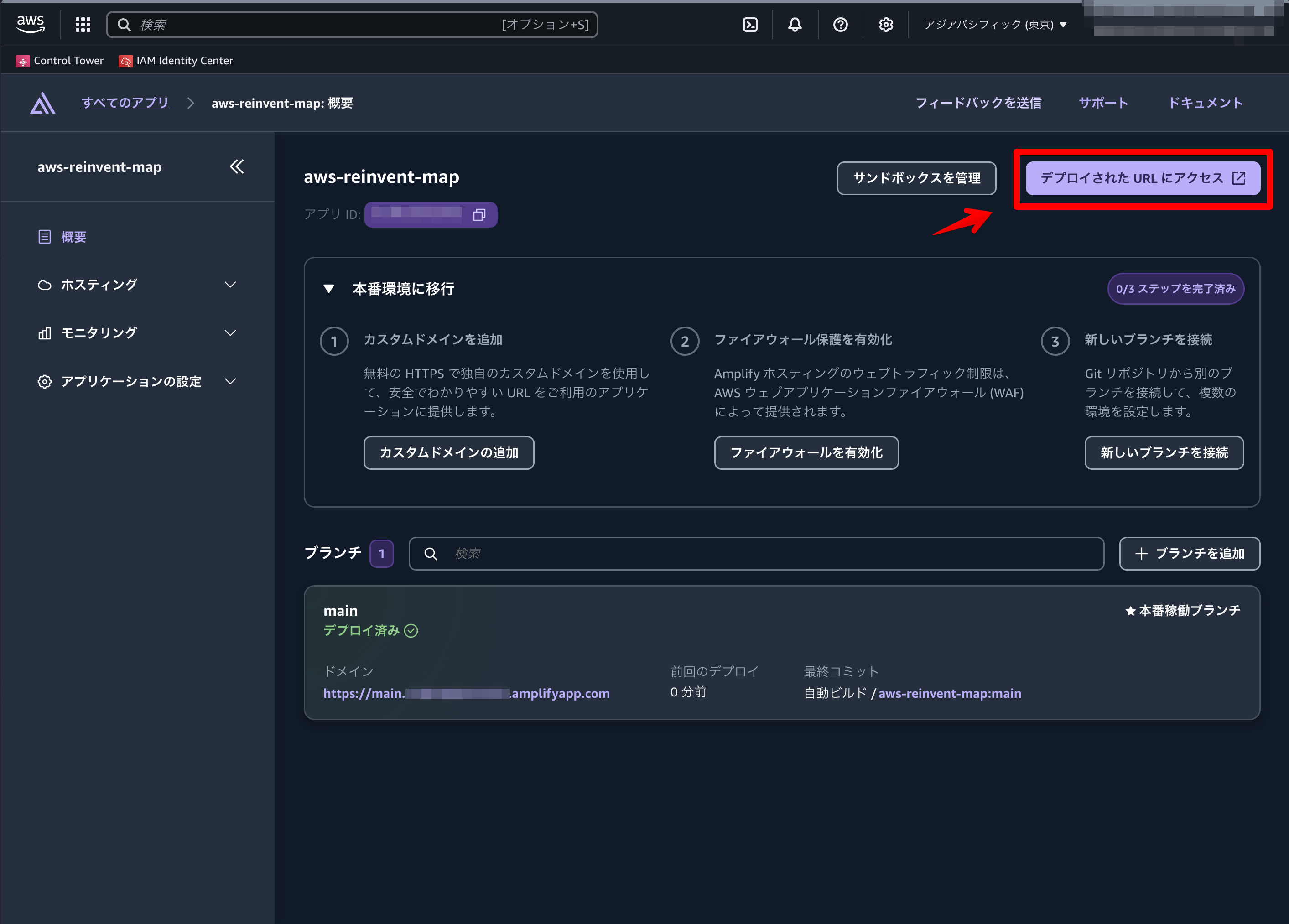Image resolution: width=1289 pixels, height=924 pixels.
Task: Copy the app ID with copy icon
Action: pyautogui.click(x=479, y=215)
